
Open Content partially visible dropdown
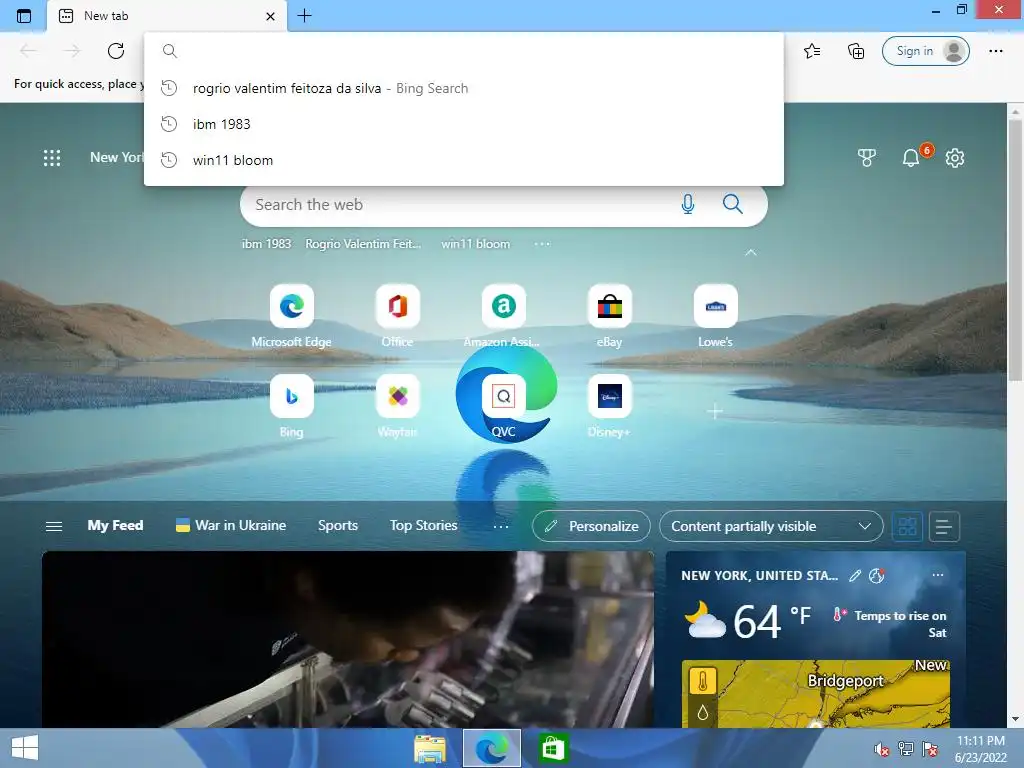[x=771, y=526]
